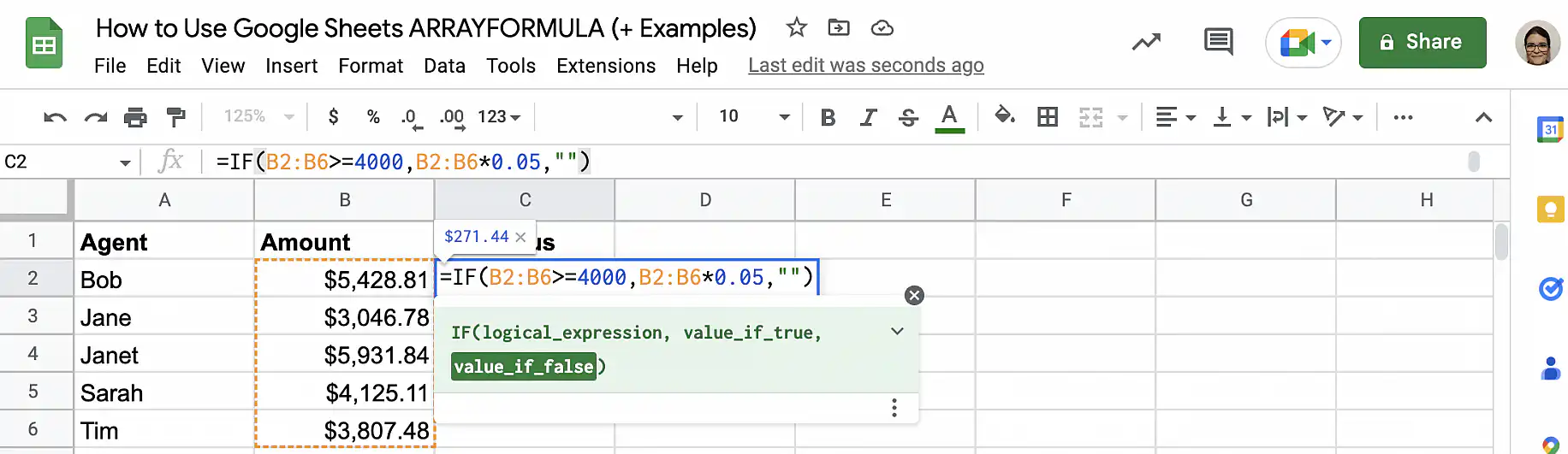Image resolution: width=1568 pixels, height=454 pixels.
Task: Undo the last action
Action: tap(55, 117)
